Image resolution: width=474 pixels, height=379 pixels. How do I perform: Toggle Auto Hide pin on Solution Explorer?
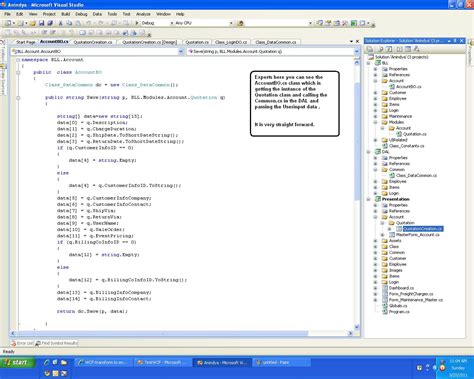click(455, 41)
